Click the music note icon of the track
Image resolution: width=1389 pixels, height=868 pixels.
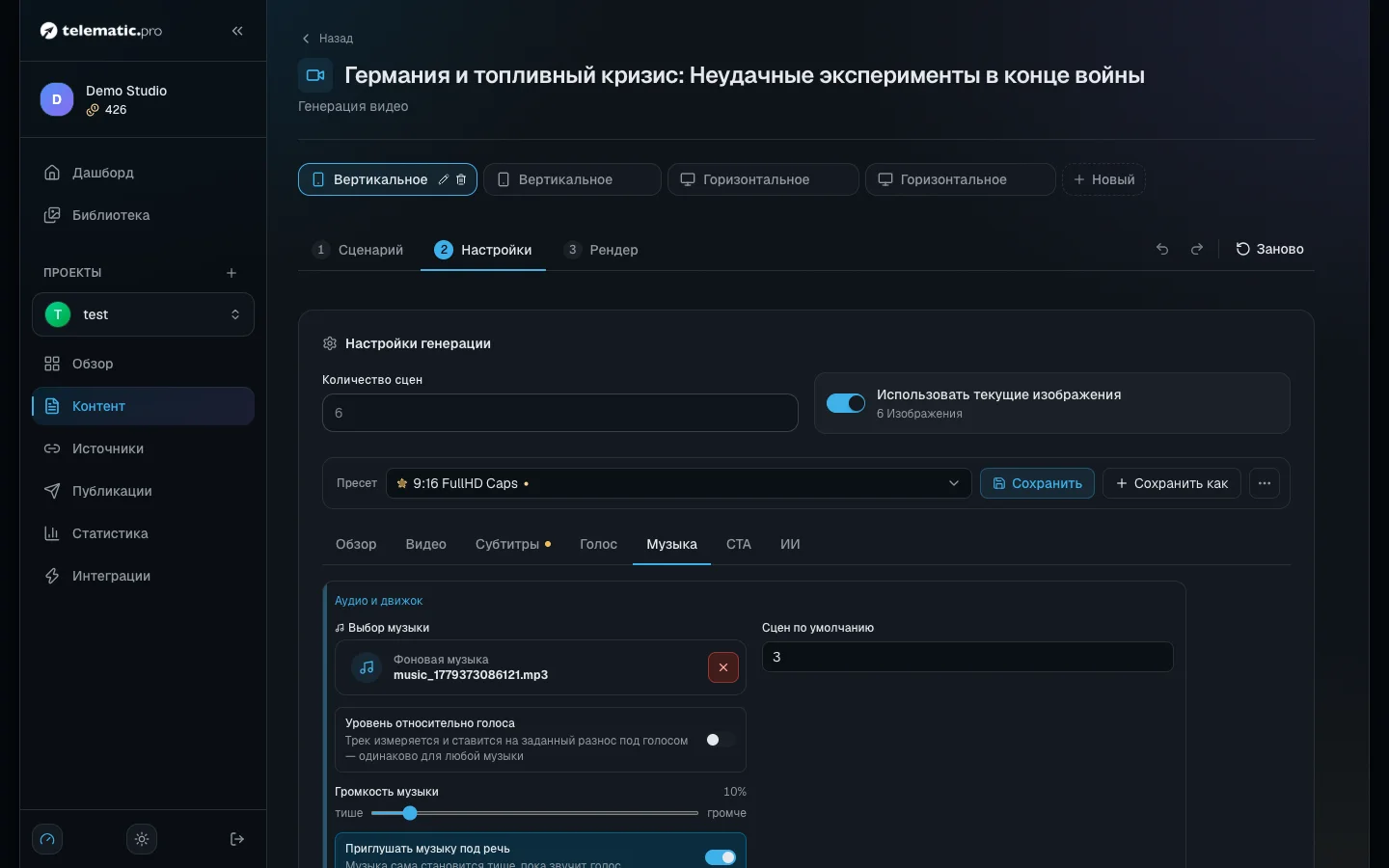click(x=367, y=667)
